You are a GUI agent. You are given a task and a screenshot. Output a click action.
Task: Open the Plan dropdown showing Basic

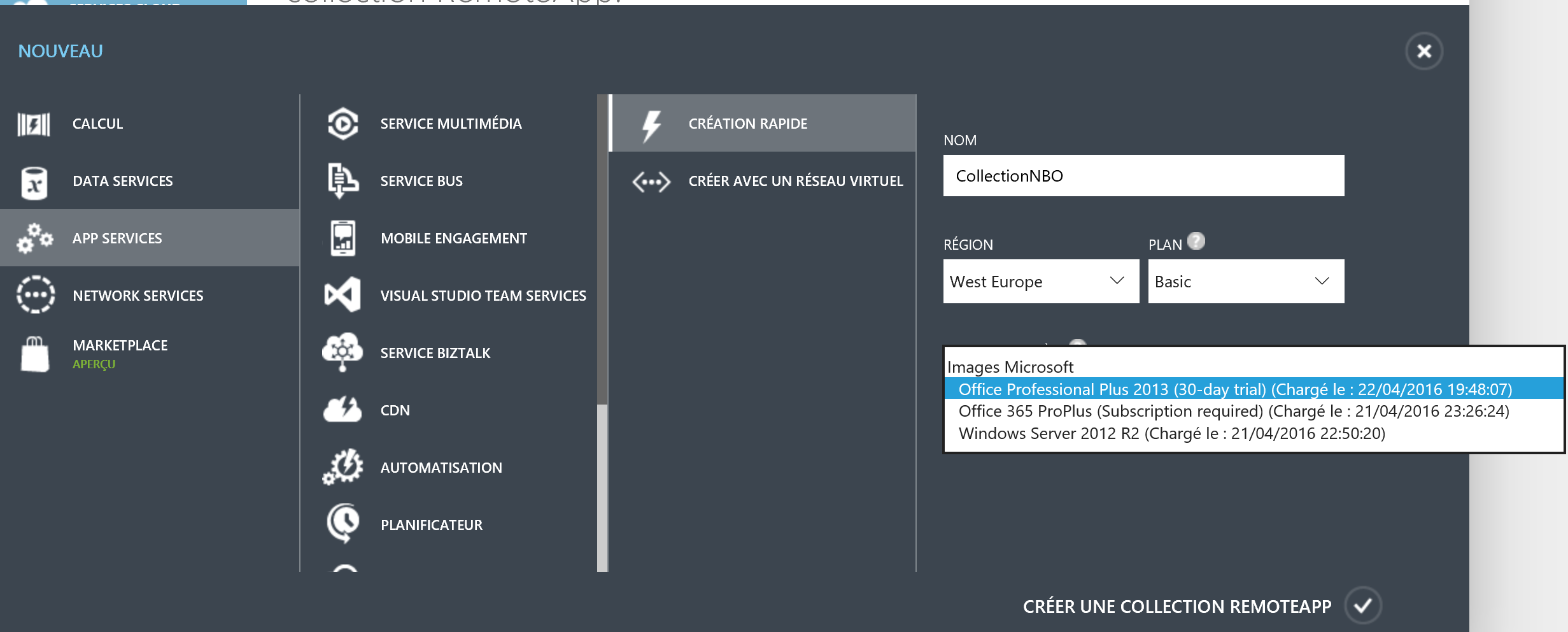click(x=1246, y=281)
